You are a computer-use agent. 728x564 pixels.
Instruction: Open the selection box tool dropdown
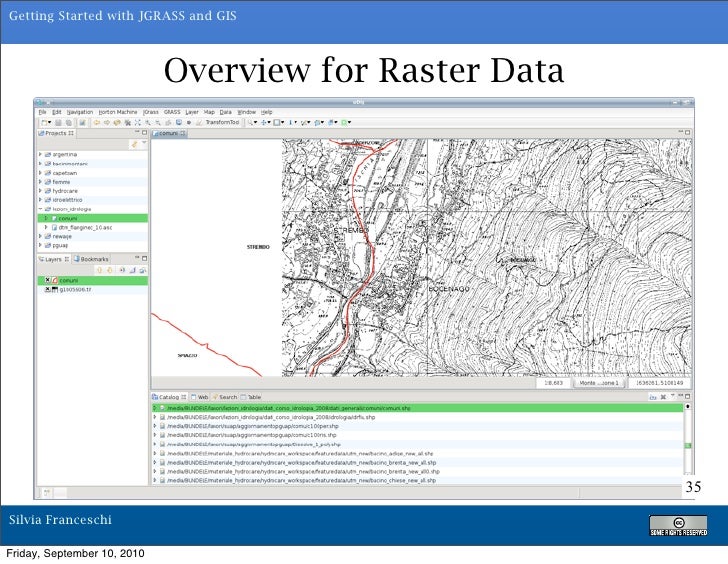coord(282,123)
